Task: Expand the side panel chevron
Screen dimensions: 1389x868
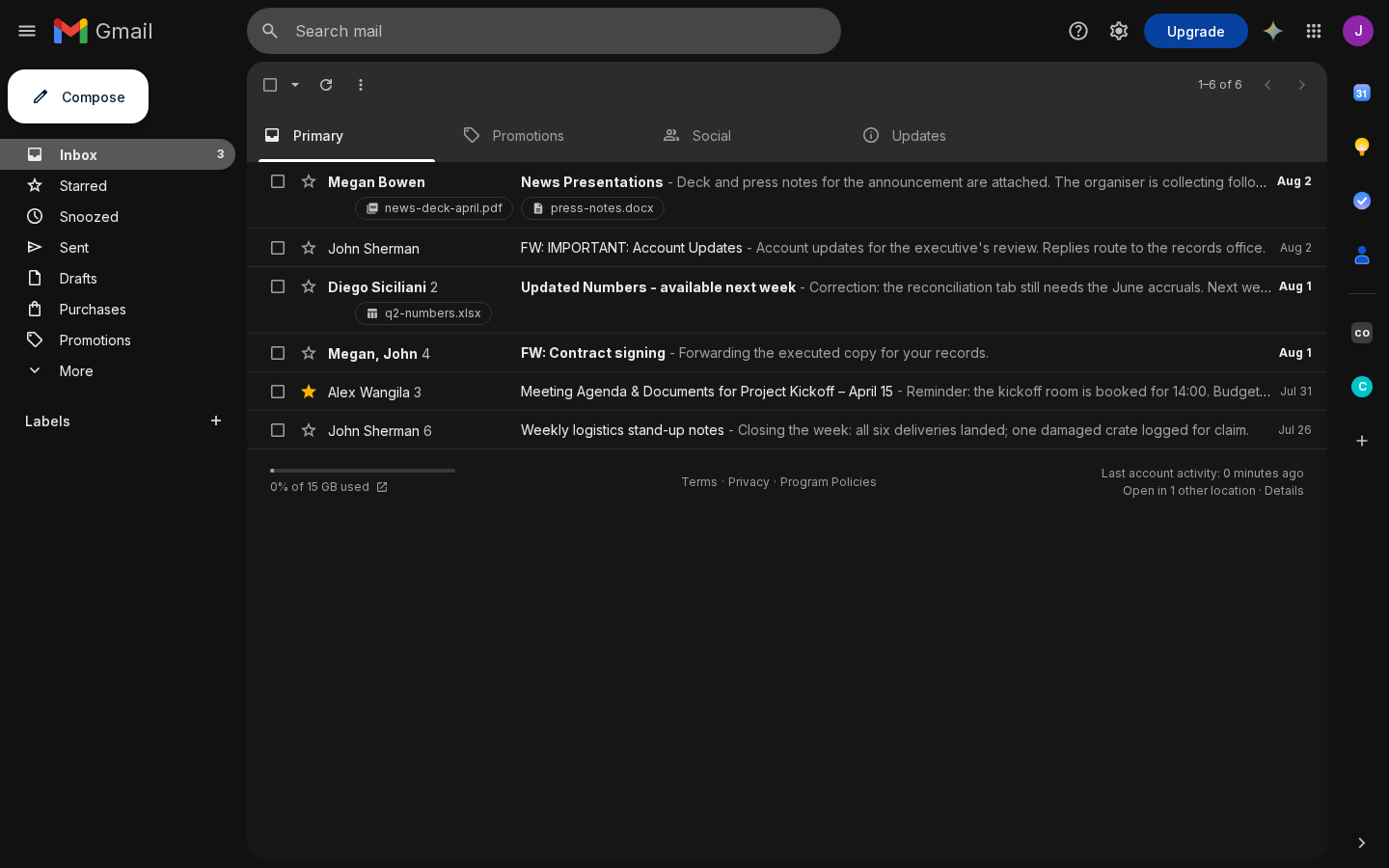Action: (1362, 843)
